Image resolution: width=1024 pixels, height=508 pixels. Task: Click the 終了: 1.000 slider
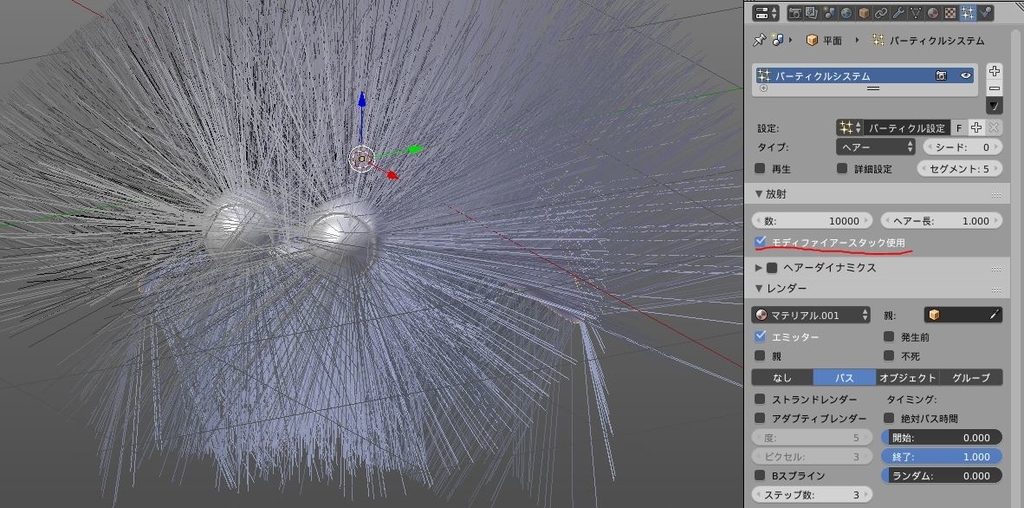[x=941, y=456]
